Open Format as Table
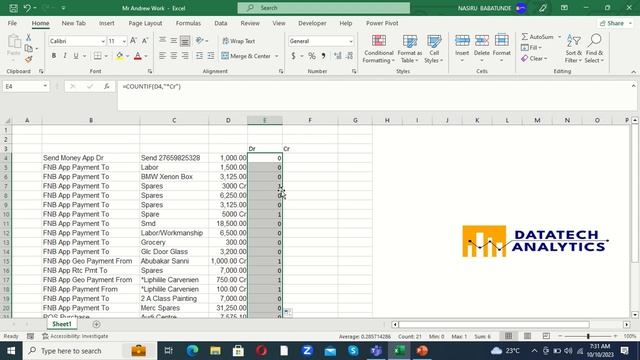This screenshot has width=640, height=360. pos(409,49)
